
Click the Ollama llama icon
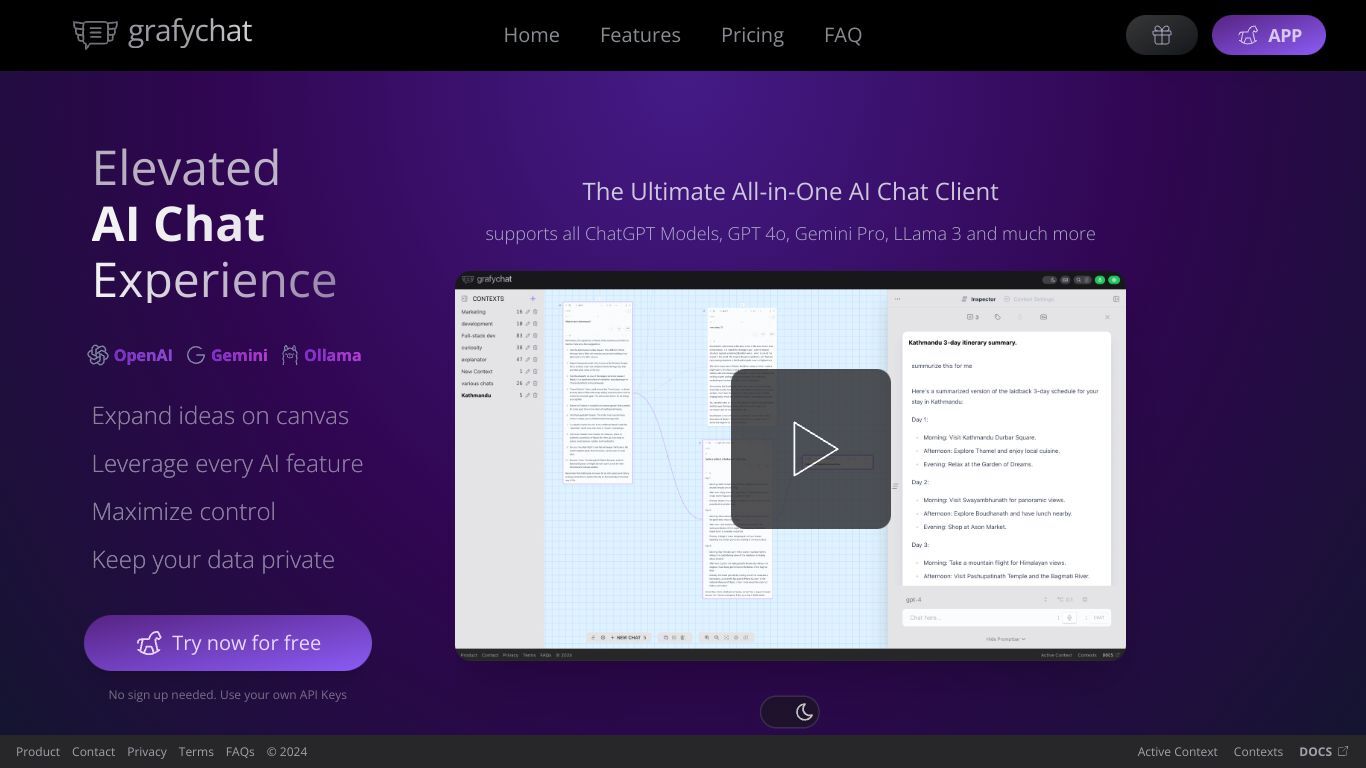[x=290, y=355]
